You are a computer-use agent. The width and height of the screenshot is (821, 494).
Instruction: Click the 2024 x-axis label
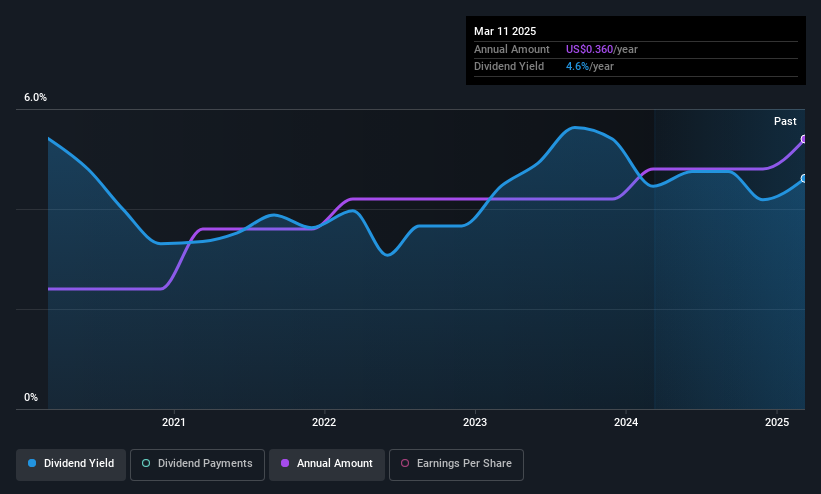pyautogui.click(x=626, y=422)
